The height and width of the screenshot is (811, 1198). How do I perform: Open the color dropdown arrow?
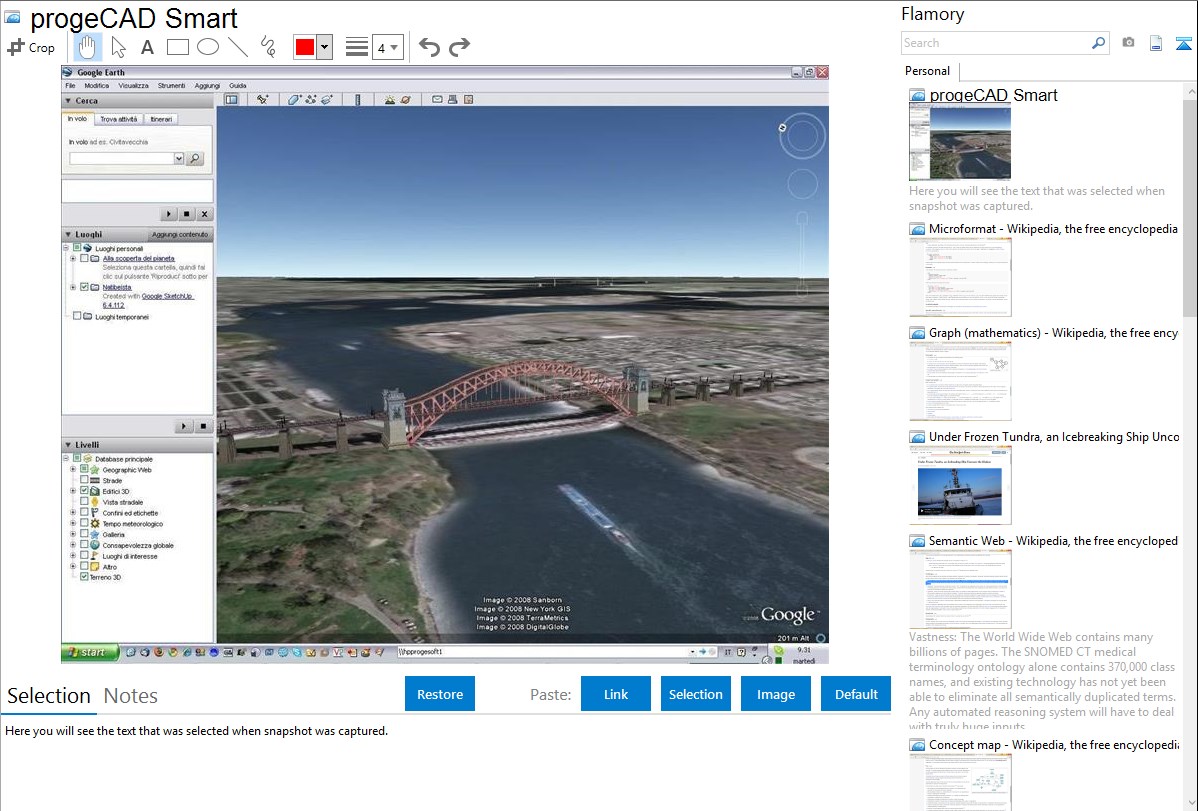[x=324, y=47]
